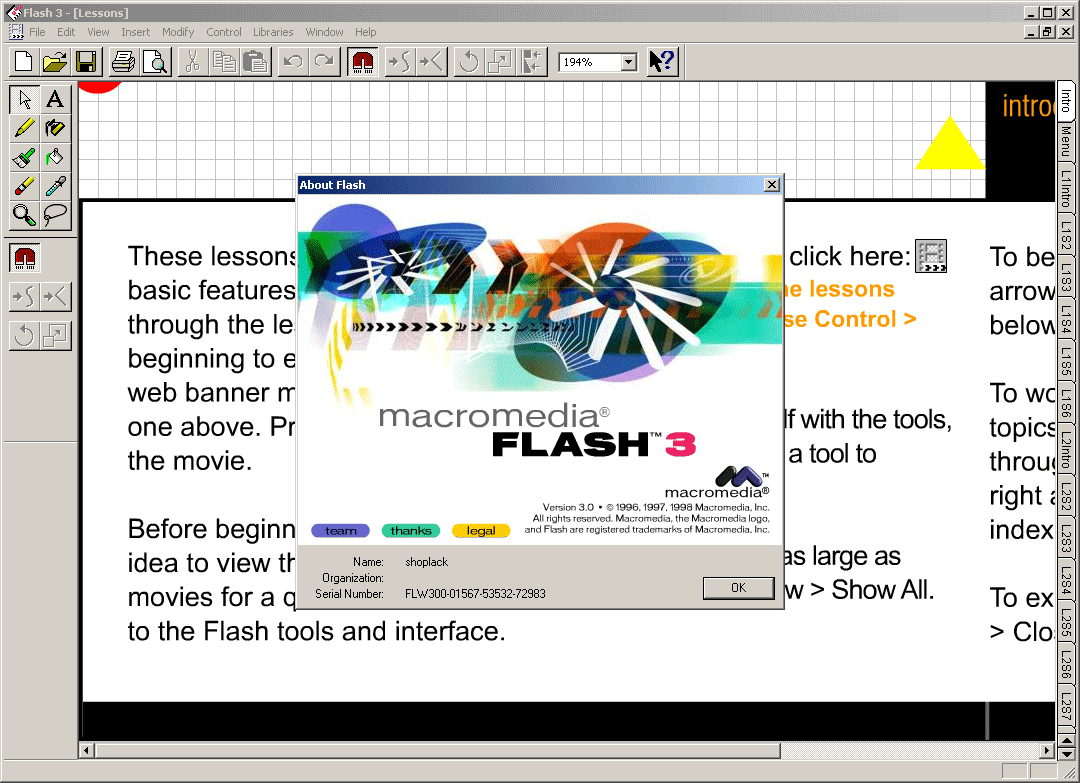Image resolution: width=1080 pixels, height=783 pixels.
Task: Click the document icon beside File menu
Action: [x=16, y=32]
